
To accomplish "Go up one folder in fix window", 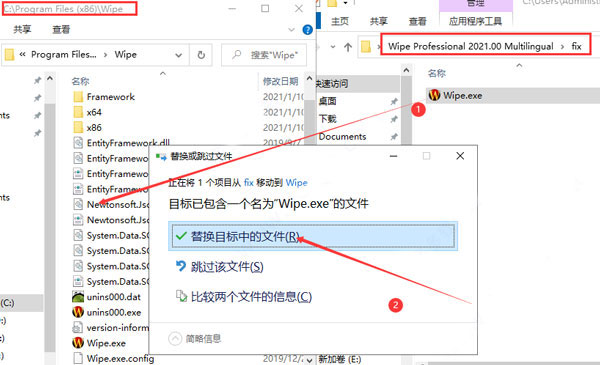I will (x=348, y=47).
